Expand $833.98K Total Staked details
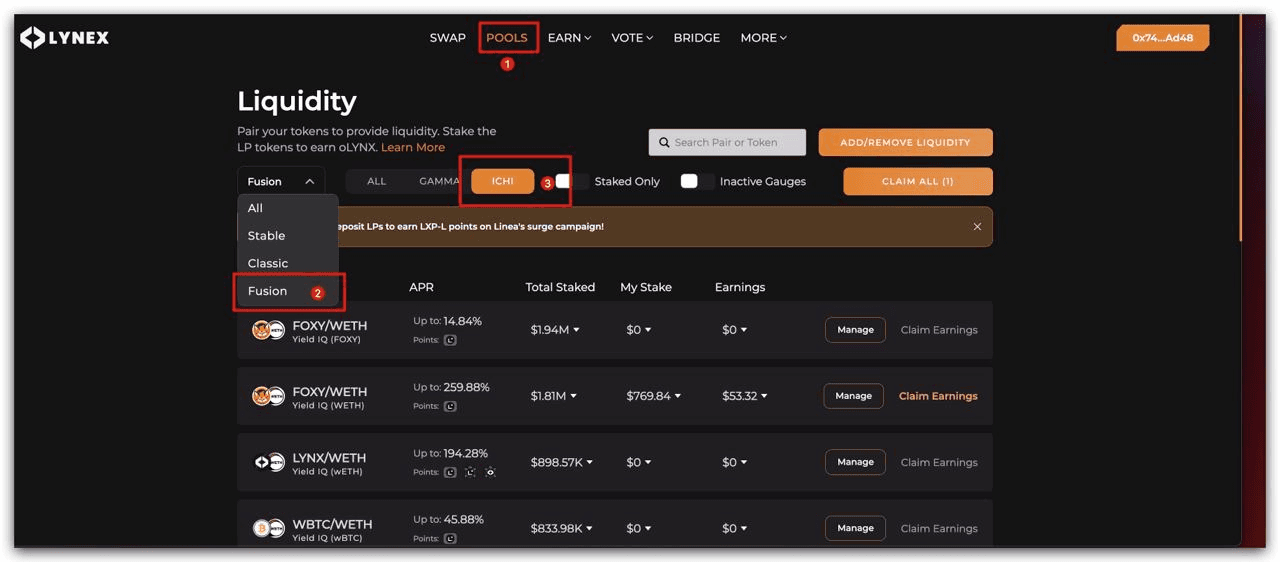This screenshot has width=1280, height=562. click(x=562, y=528)
